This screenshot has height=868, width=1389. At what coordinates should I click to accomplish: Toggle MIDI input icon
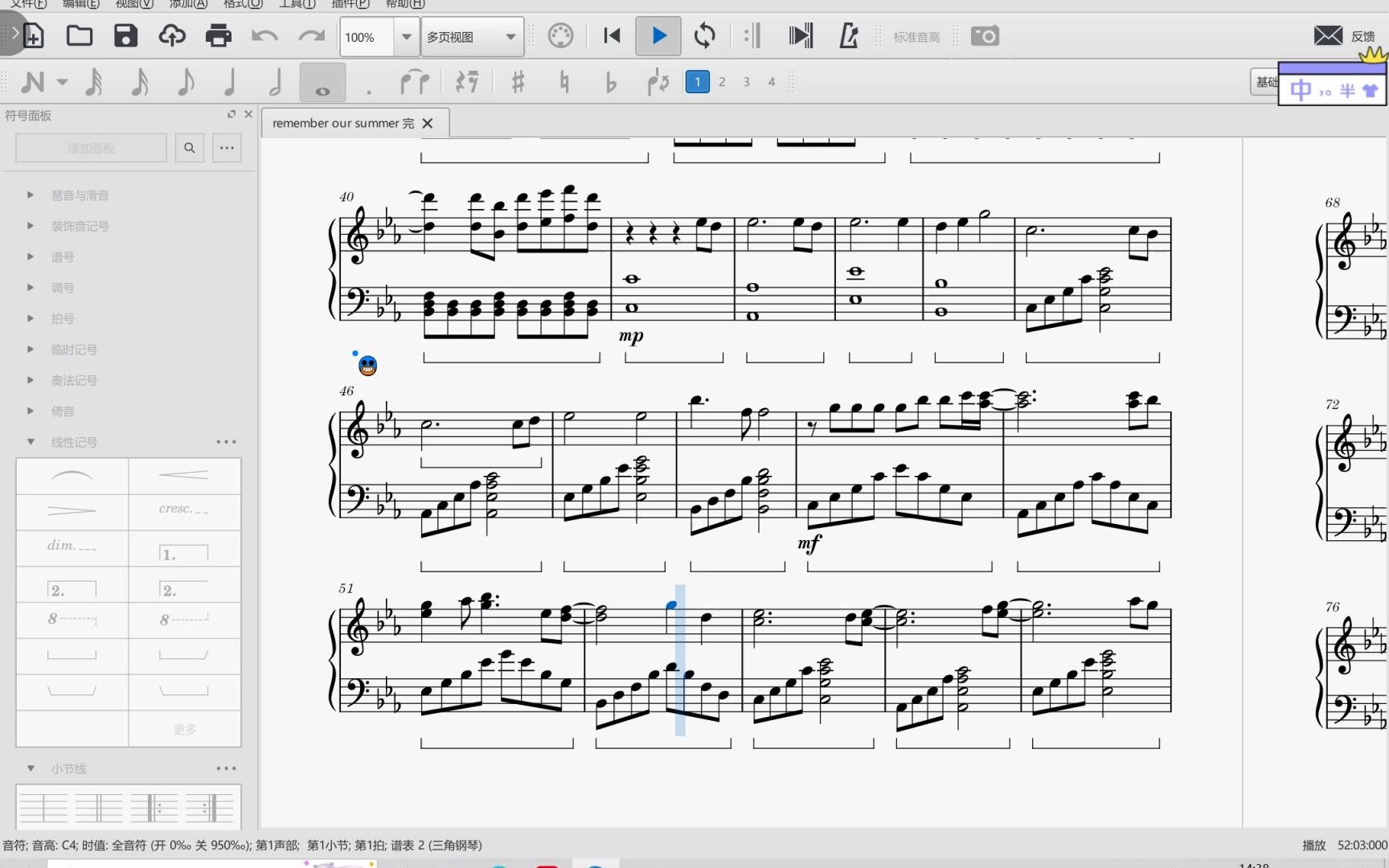coord(560,36)
